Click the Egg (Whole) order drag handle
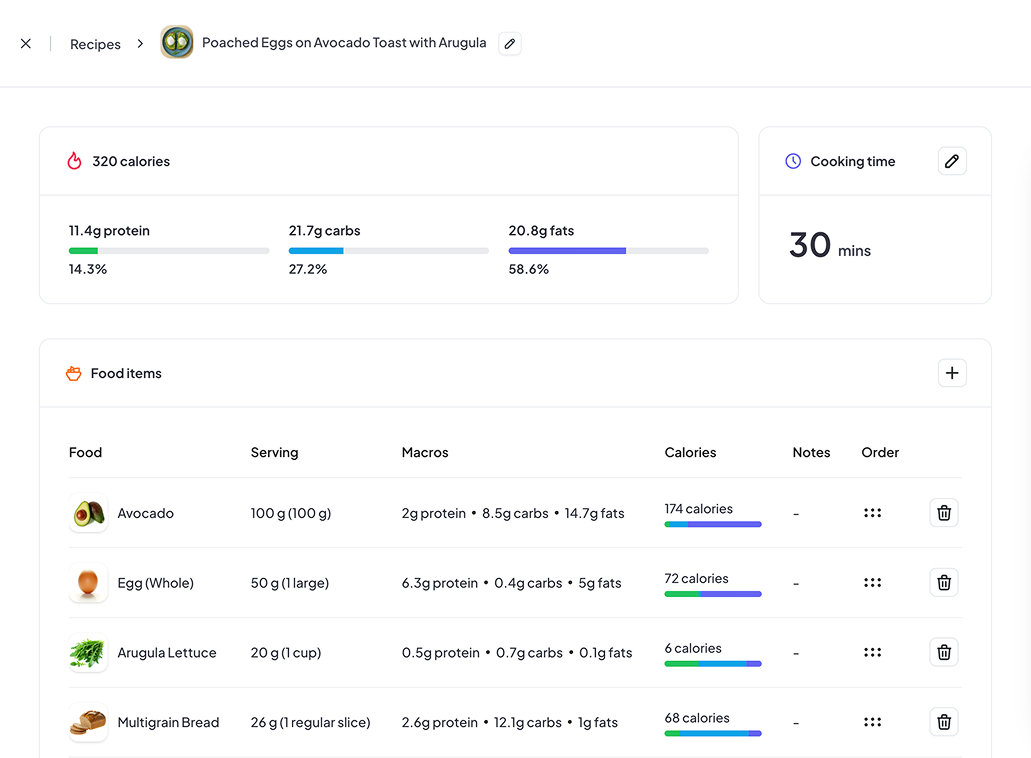The image size is (1031, 758). click(873, 583)
